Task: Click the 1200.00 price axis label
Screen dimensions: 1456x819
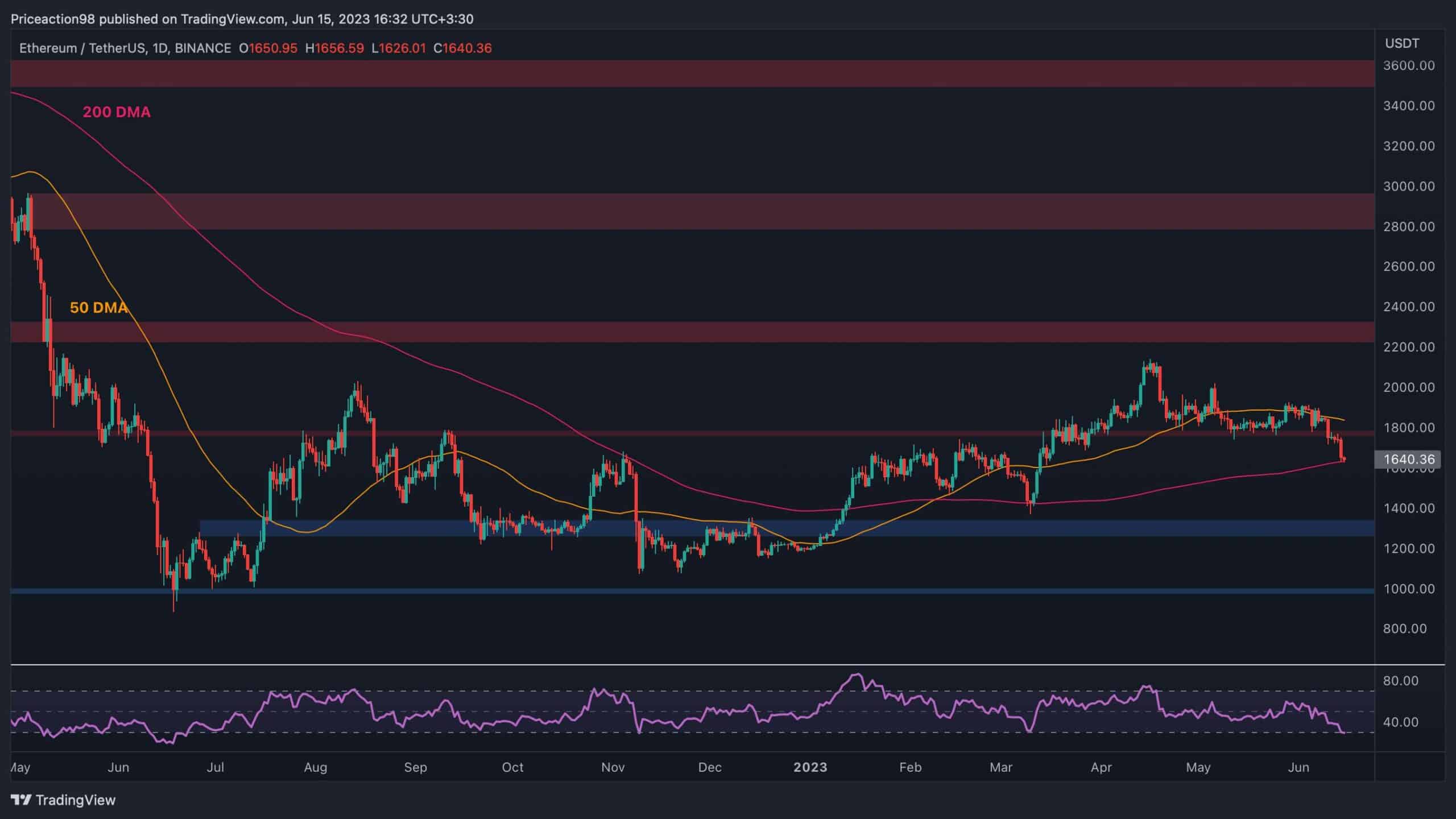Action: [x=1408, y=549]
